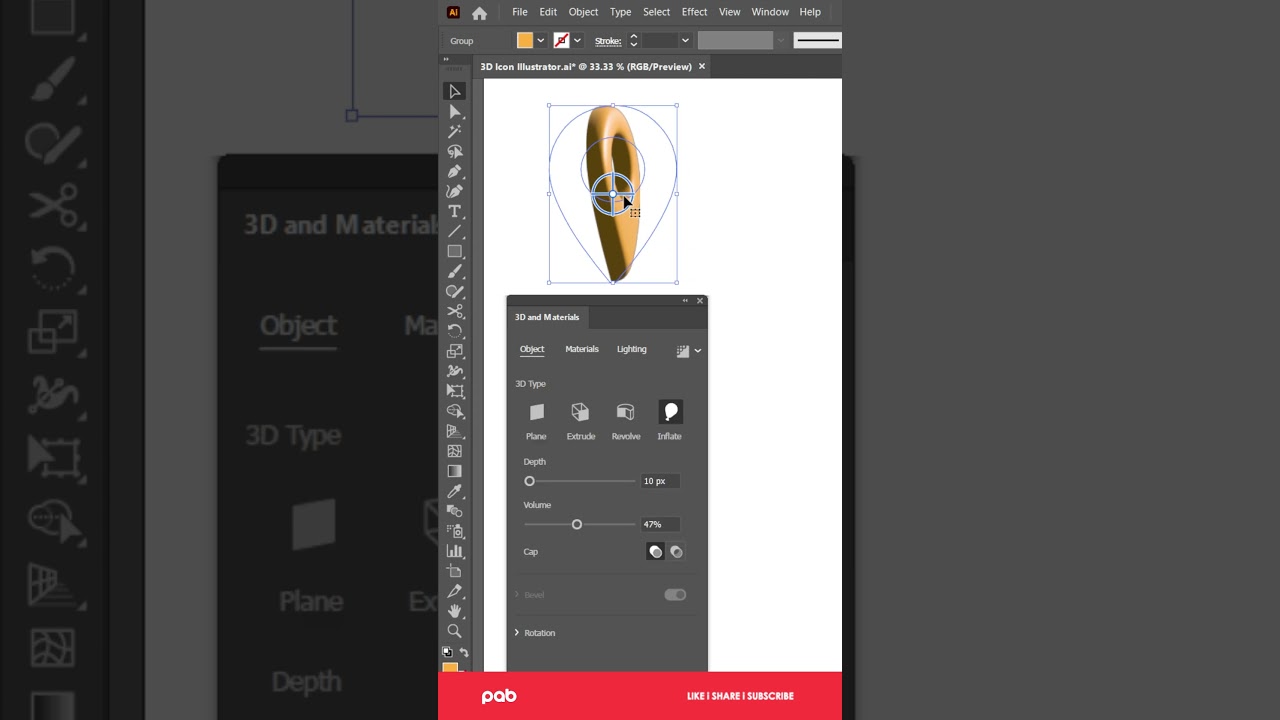Open stroke weight dropdown
The height and width of the screenshot is (720, 1280).
[x=685, y=41]
